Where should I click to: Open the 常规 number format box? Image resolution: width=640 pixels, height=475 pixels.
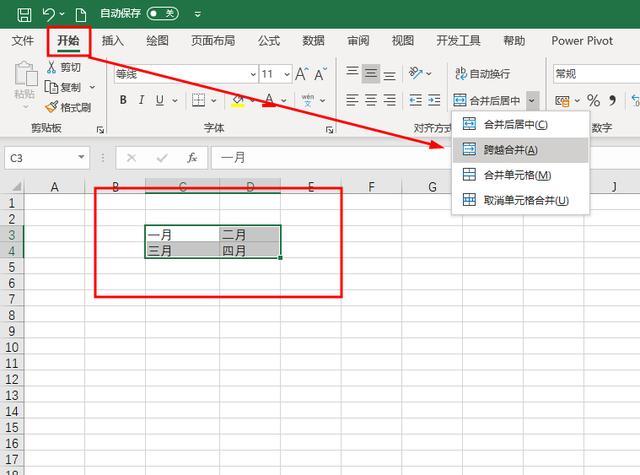[596, 74]
